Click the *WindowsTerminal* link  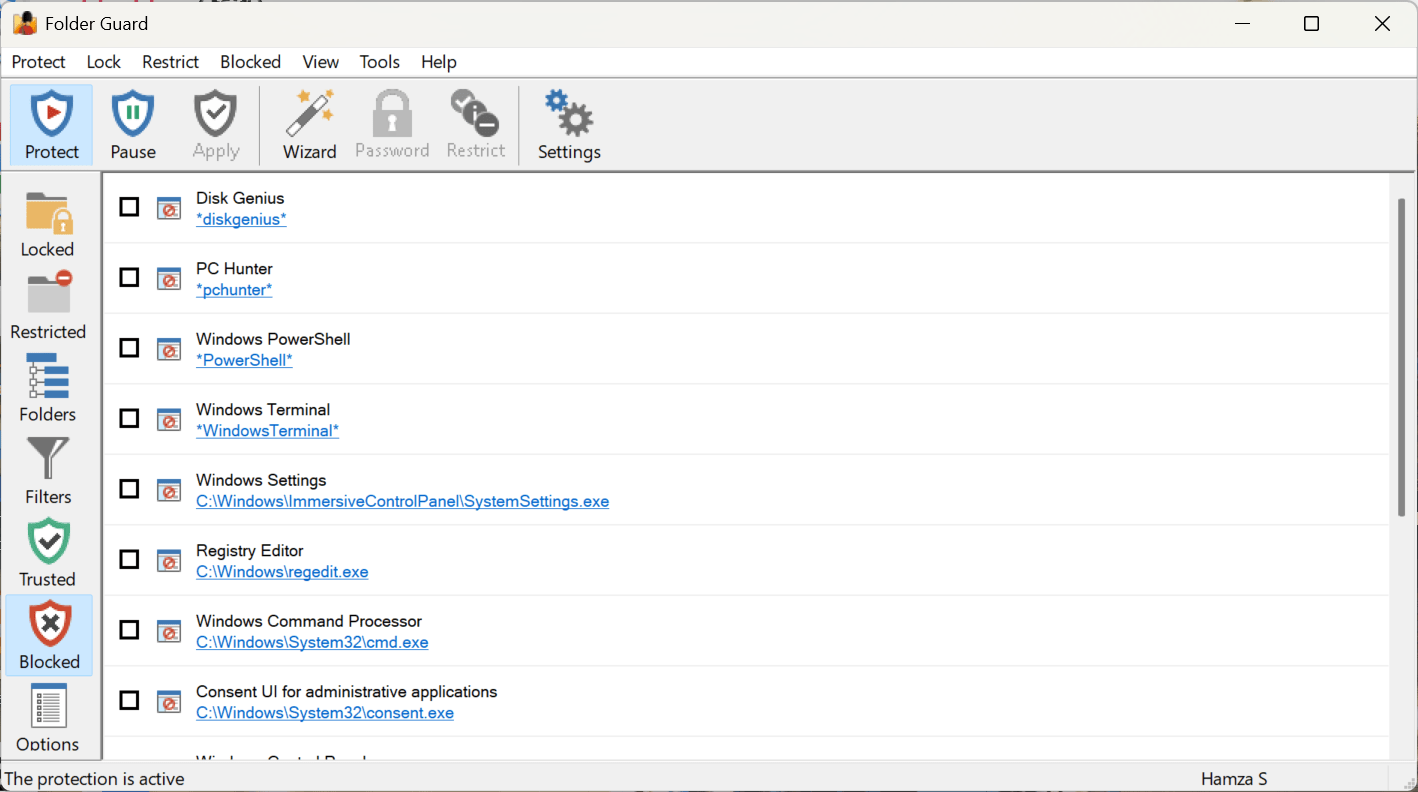pos(267,431)
